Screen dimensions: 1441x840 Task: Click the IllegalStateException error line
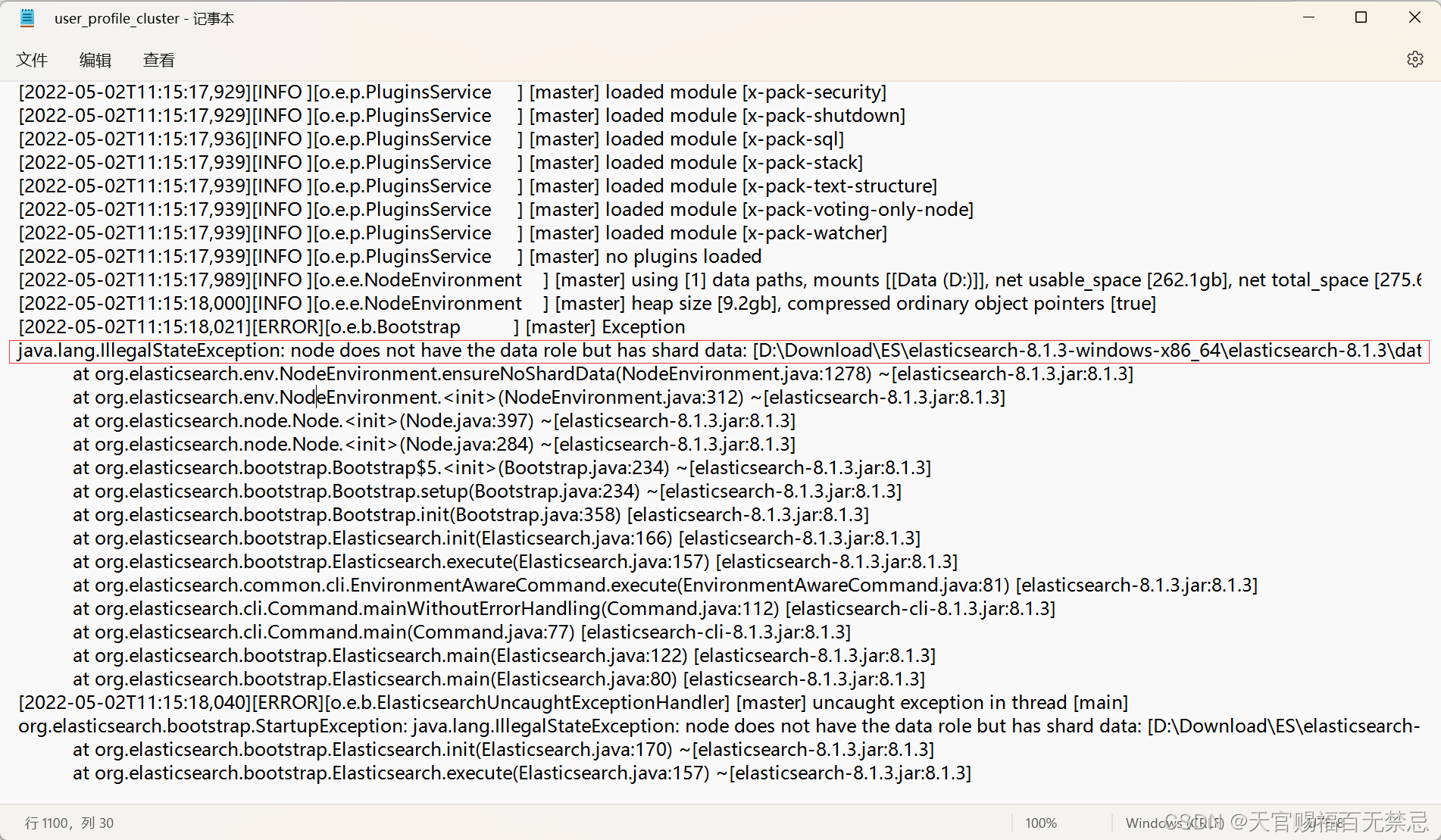(x=720, y=351)
